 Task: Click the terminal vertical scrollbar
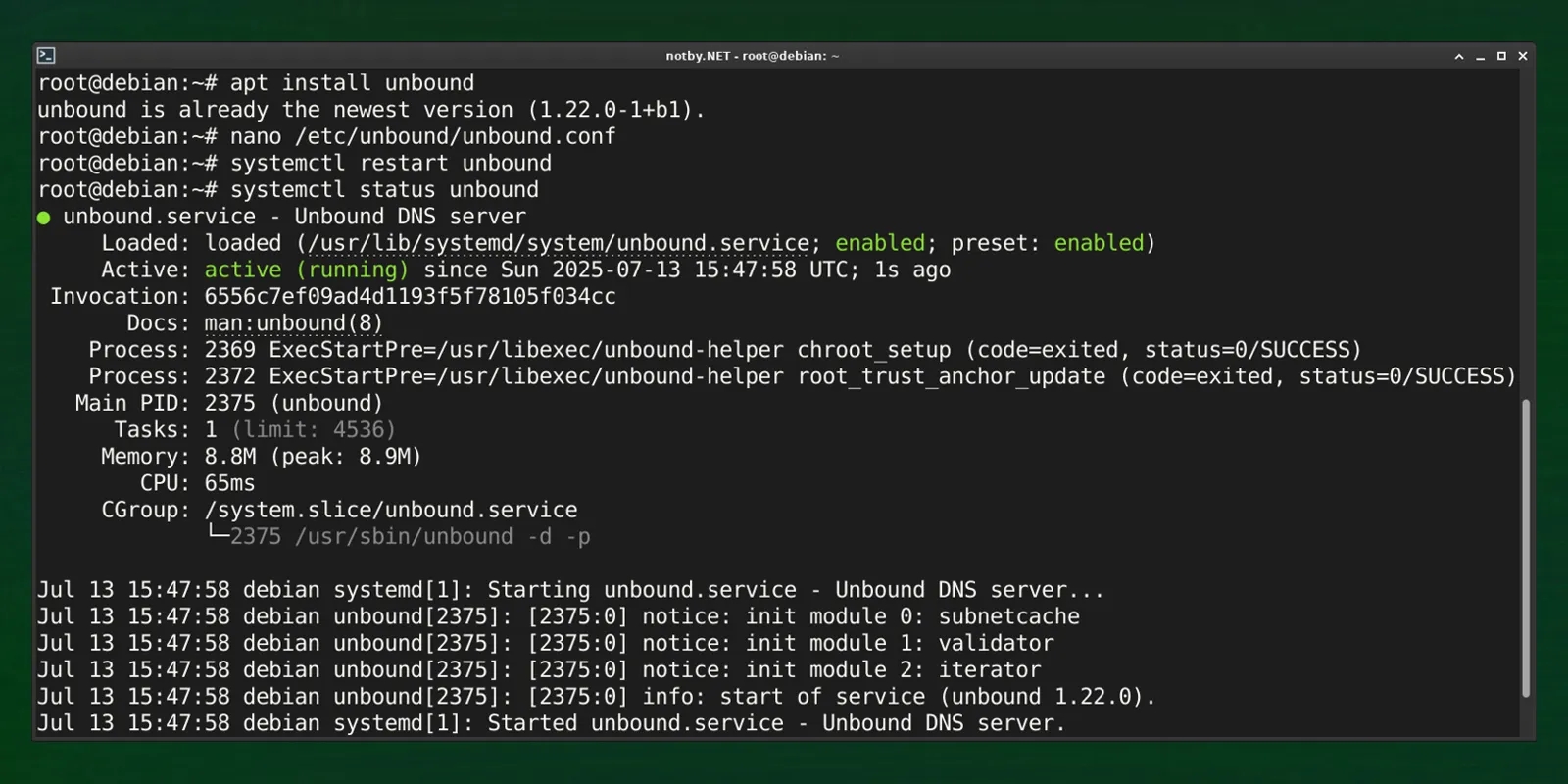tap(1526, 548)
